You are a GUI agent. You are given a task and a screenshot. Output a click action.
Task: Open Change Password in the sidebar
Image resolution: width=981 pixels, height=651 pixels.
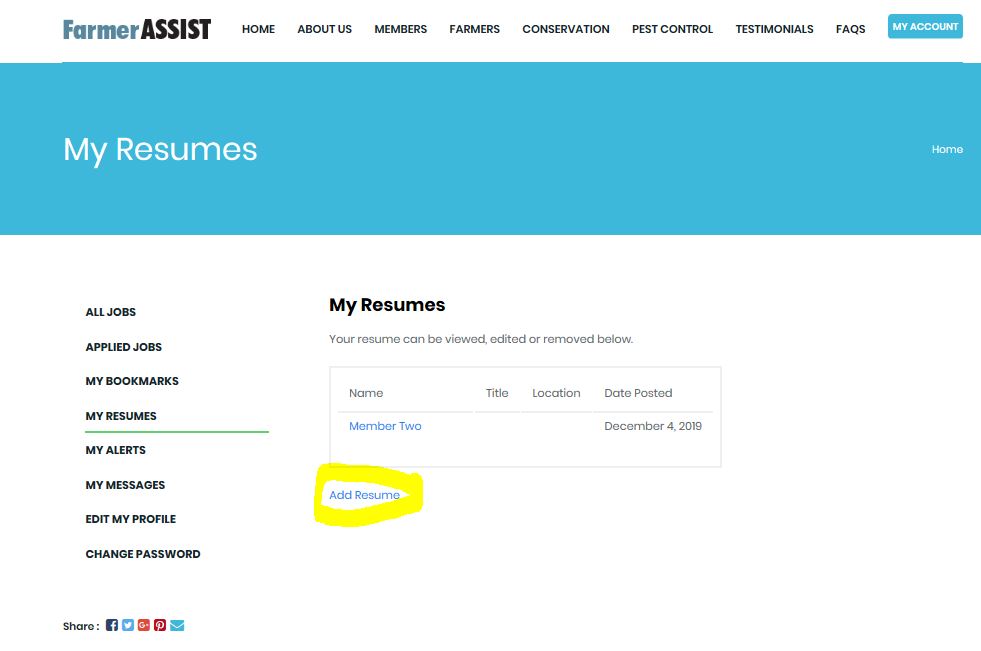click(143, 554)
